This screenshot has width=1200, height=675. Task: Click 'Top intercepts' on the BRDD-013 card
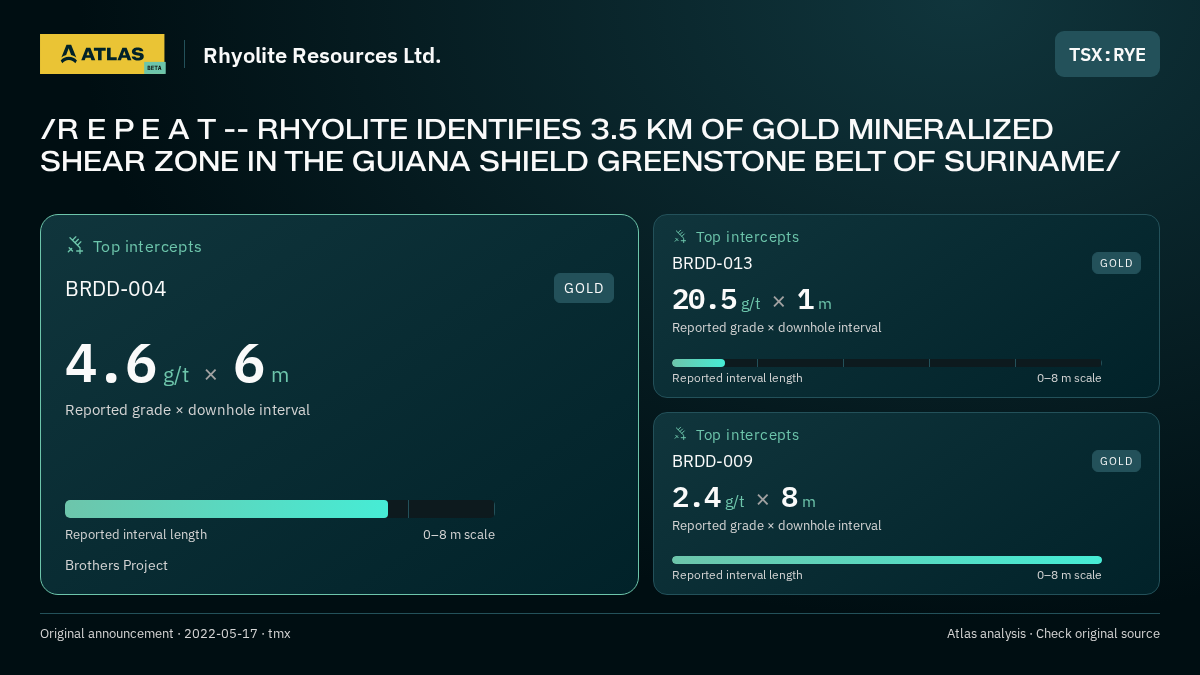tap(747, 237)
